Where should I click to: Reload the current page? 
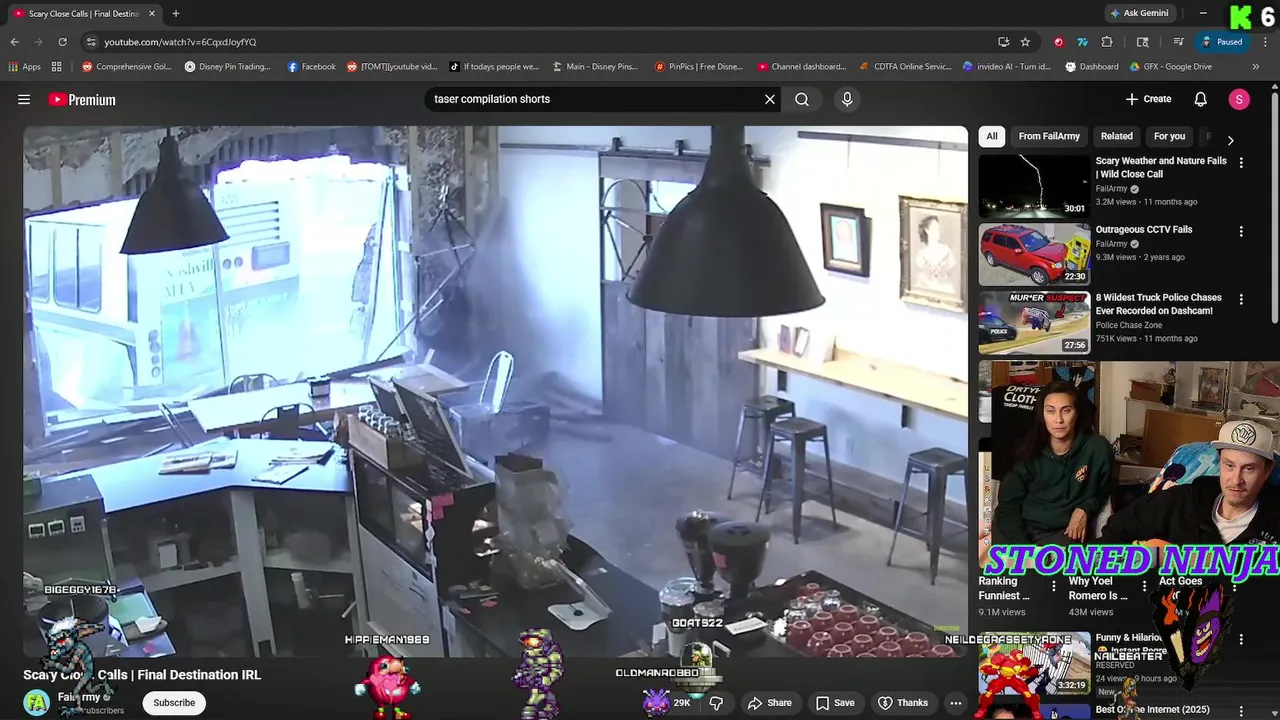62,42
